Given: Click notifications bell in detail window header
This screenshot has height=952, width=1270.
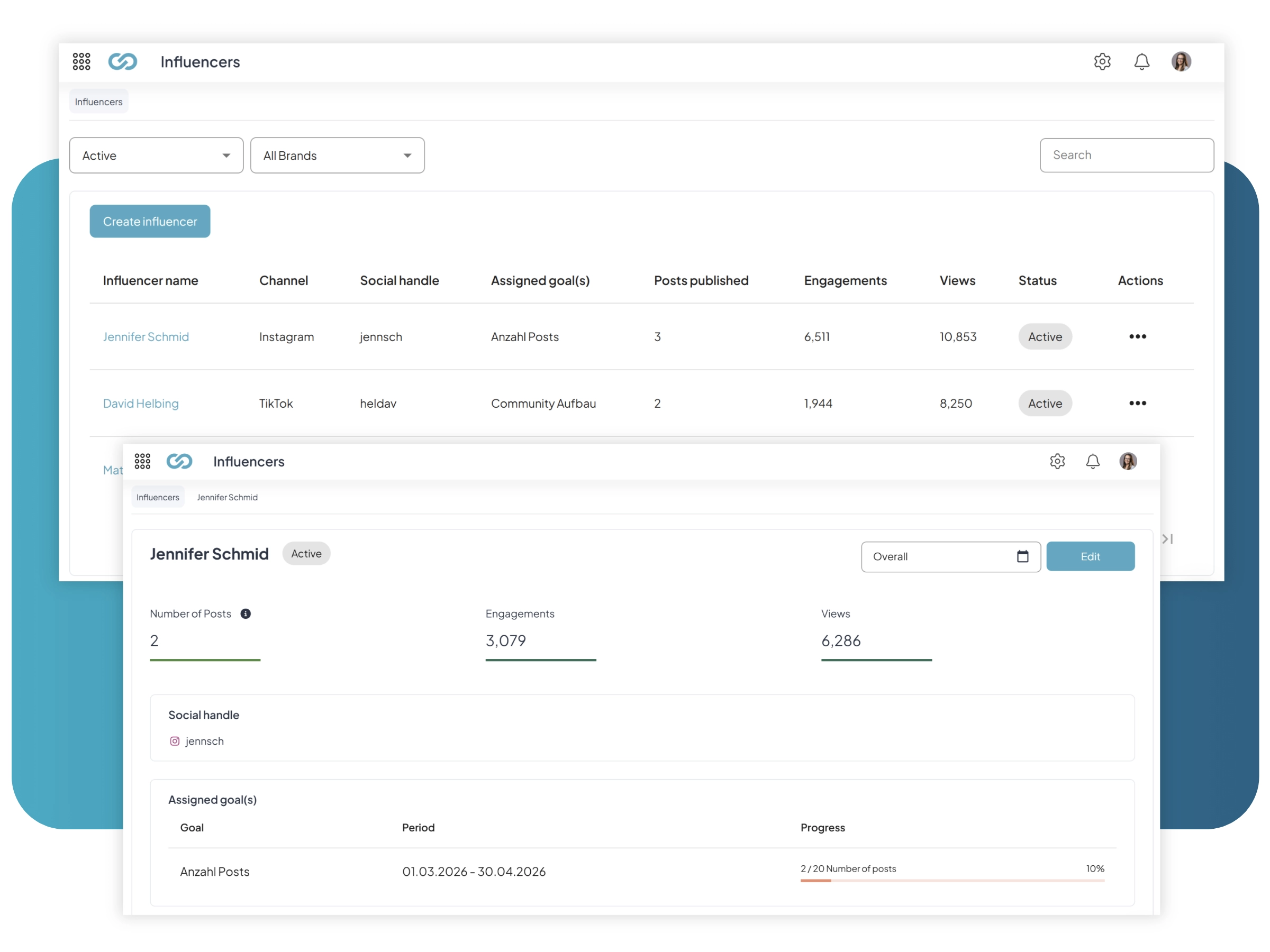Looking at the screenshot, I should tap(1092, 461).
